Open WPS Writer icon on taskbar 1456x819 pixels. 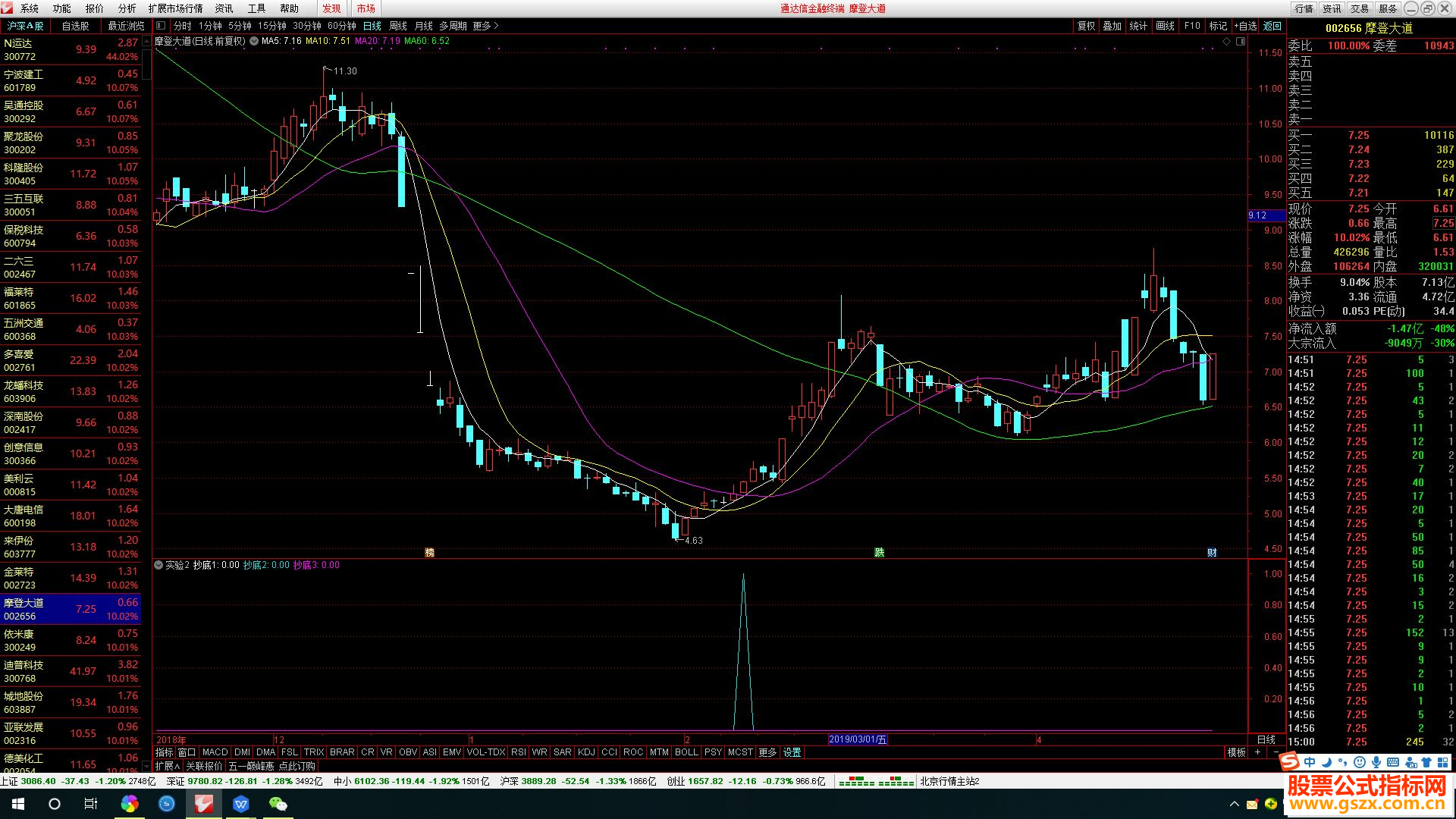tap(241, 804)
